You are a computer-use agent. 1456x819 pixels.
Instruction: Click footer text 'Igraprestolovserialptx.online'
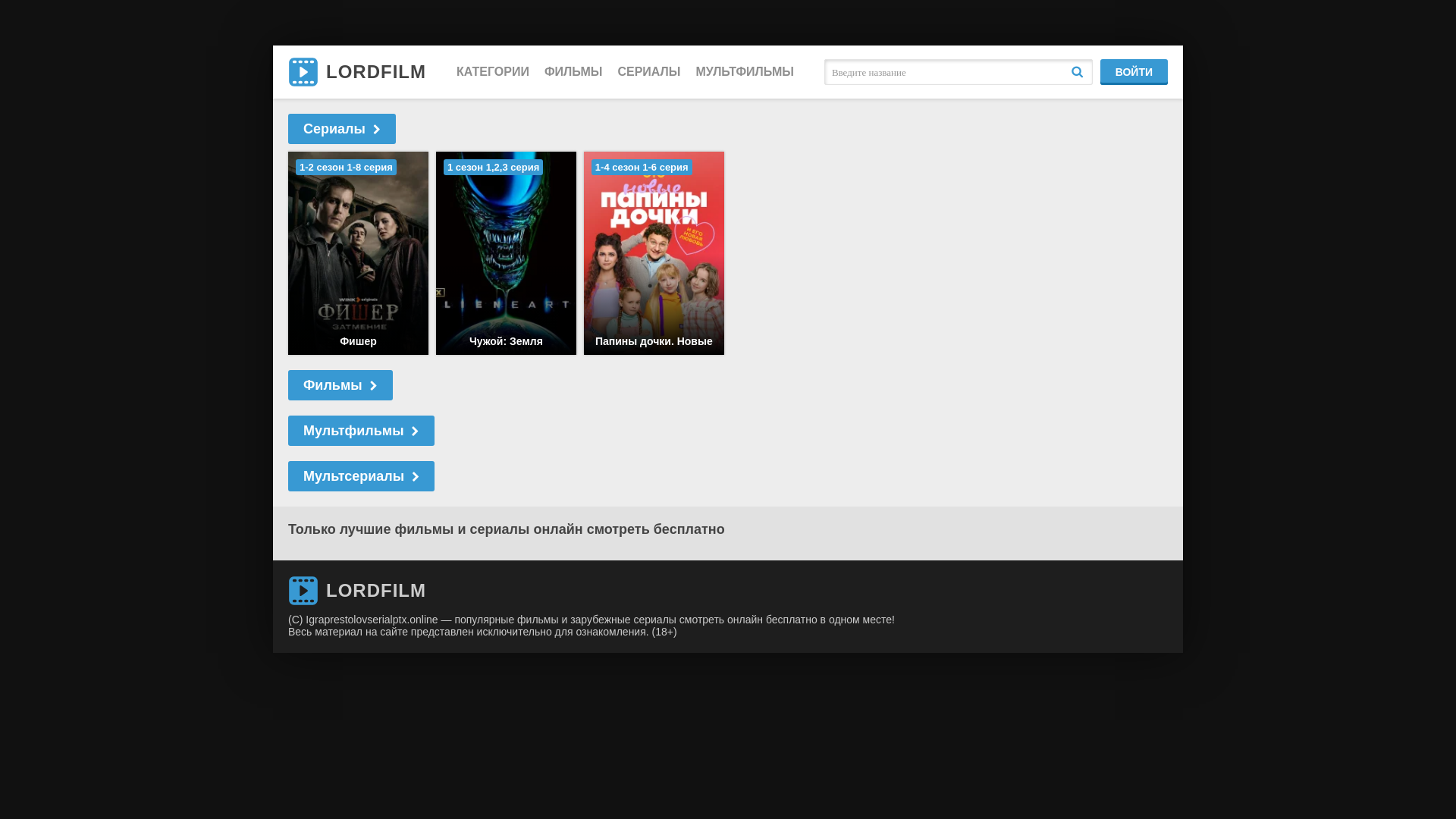pos(372,620)
